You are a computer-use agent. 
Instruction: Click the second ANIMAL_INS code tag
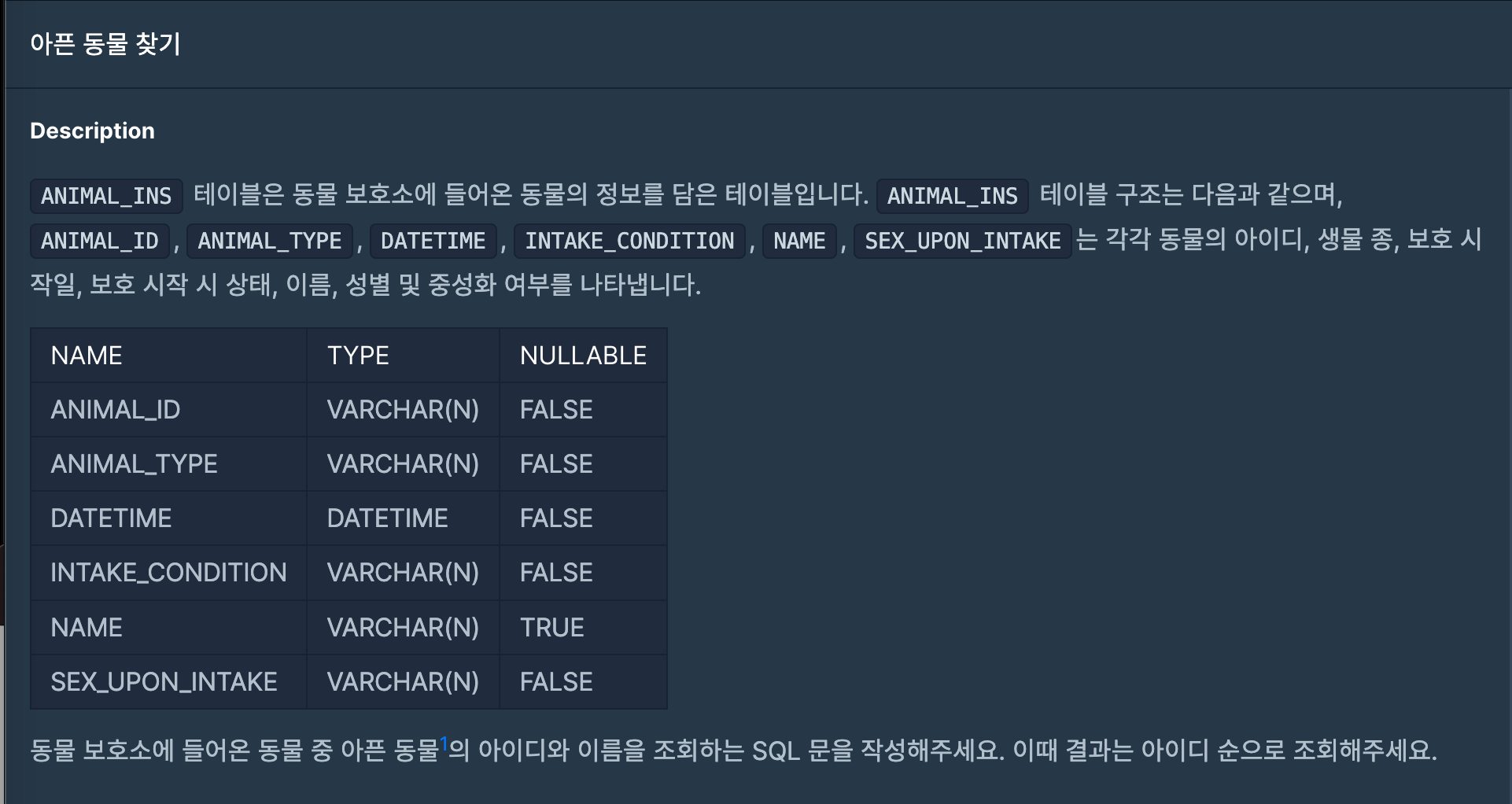tap(952, 196)
